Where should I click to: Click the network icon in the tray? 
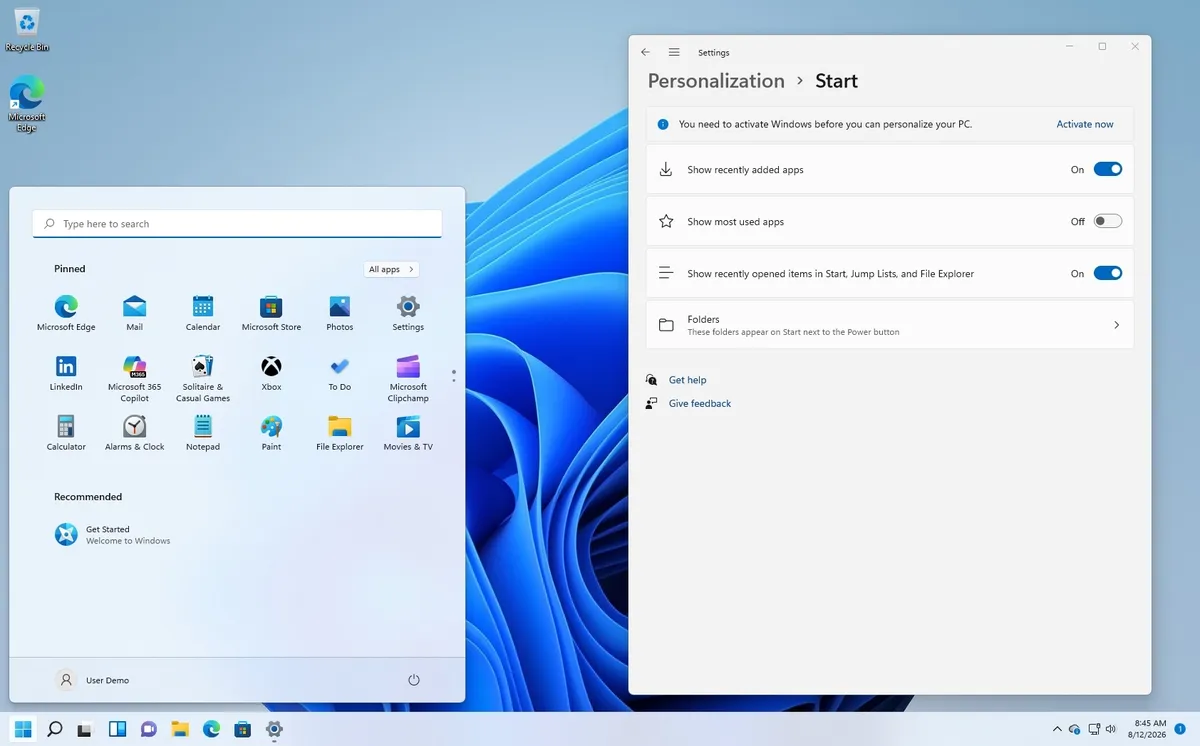coord(1094,729)
